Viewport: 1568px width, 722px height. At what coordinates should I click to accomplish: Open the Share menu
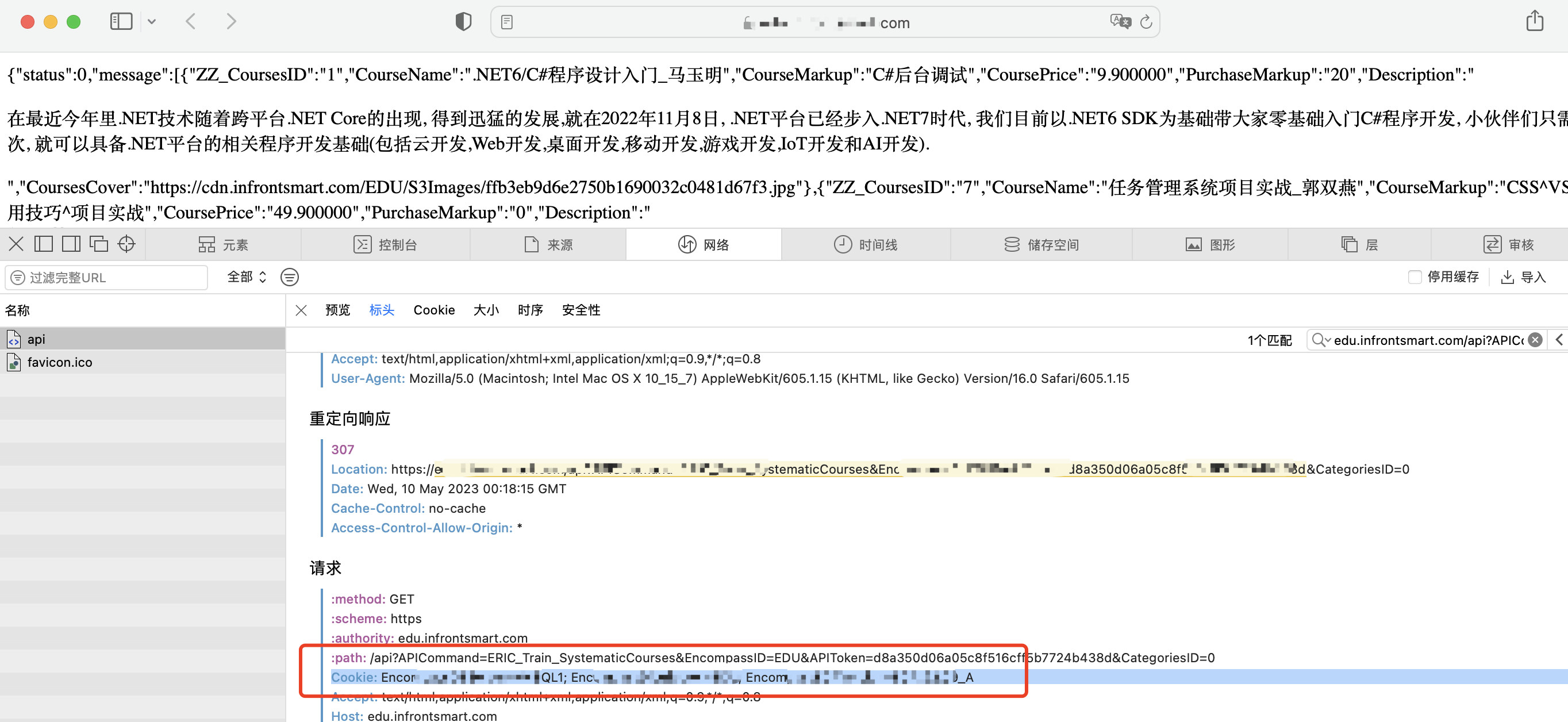click(1535, 21)
